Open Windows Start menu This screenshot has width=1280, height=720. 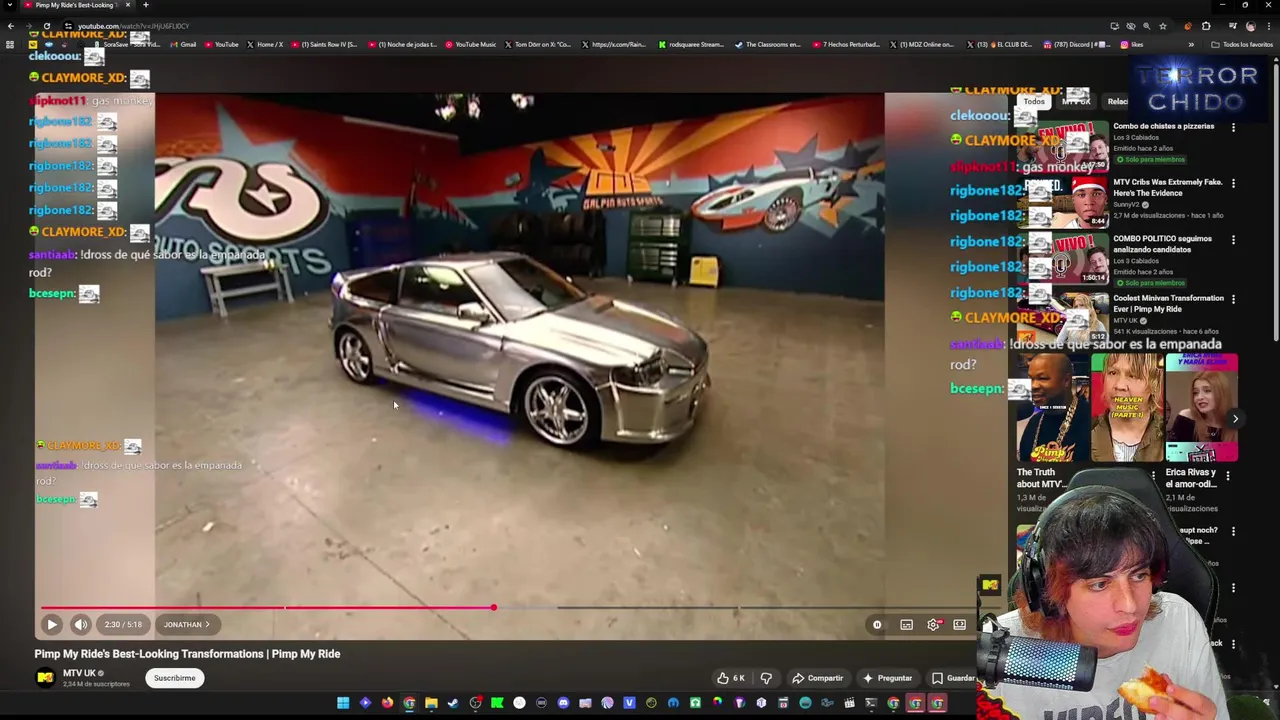[343, 704]
